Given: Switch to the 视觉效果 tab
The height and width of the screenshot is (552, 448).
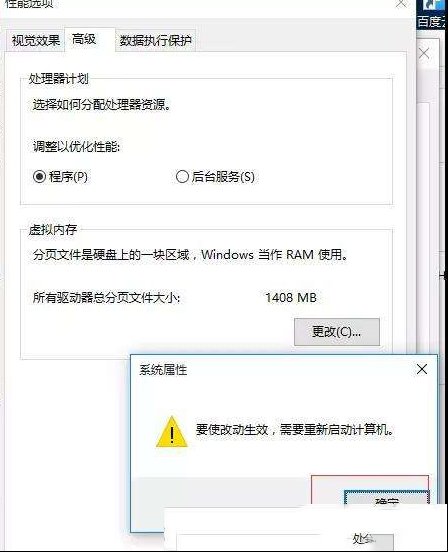Looking at the screenshot, I should (36, 40).
